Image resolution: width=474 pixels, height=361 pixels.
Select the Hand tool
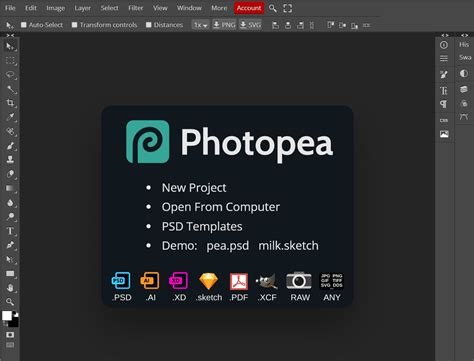click(x=10, y=288)
